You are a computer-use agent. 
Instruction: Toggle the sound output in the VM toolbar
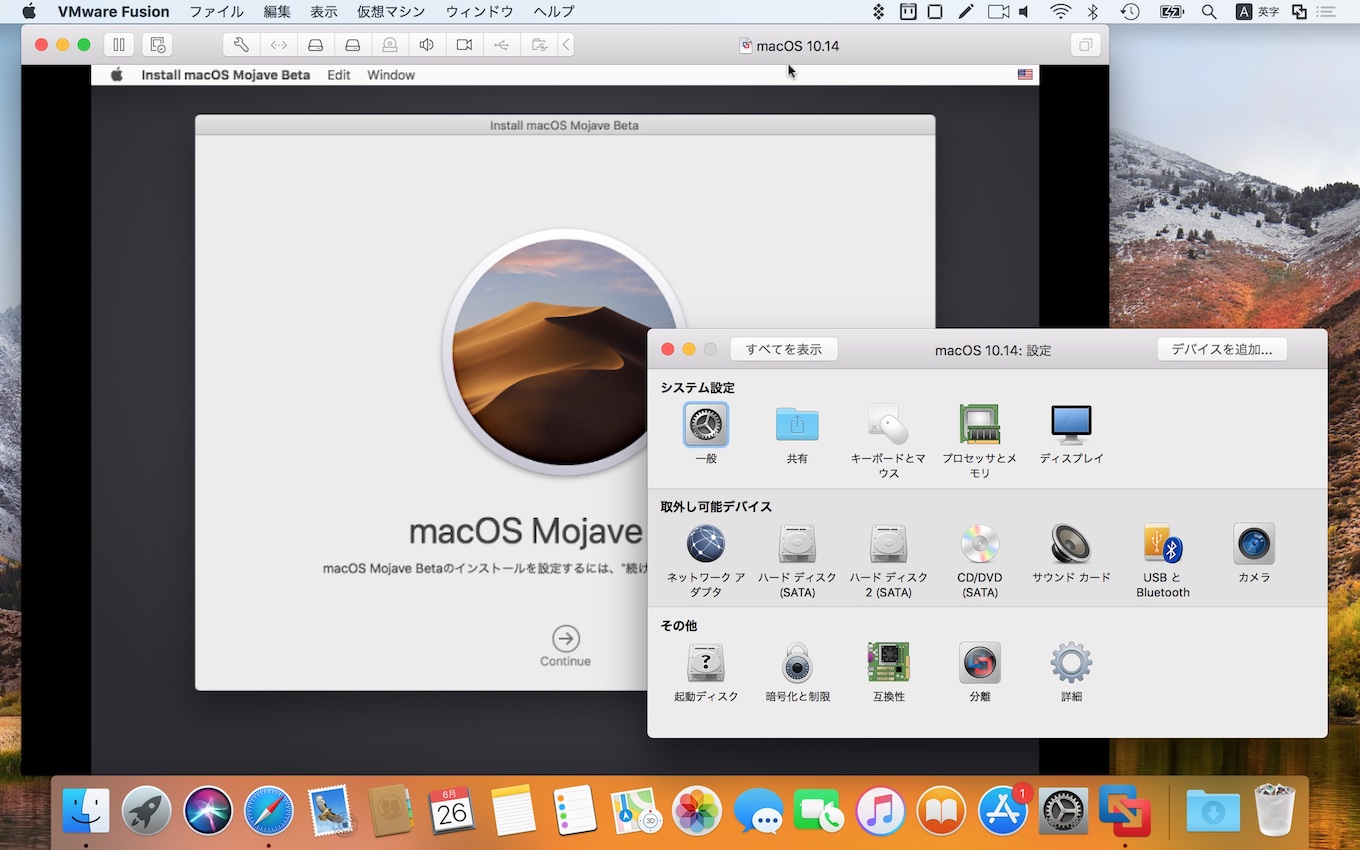(x=426, y=44)
